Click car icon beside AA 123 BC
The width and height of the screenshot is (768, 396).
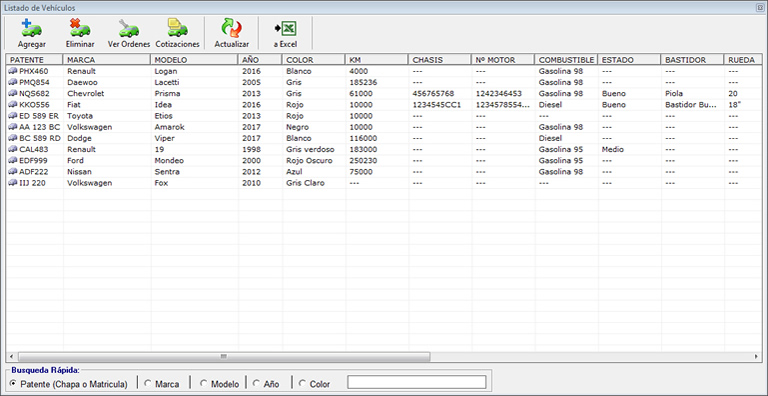point(13,127)
